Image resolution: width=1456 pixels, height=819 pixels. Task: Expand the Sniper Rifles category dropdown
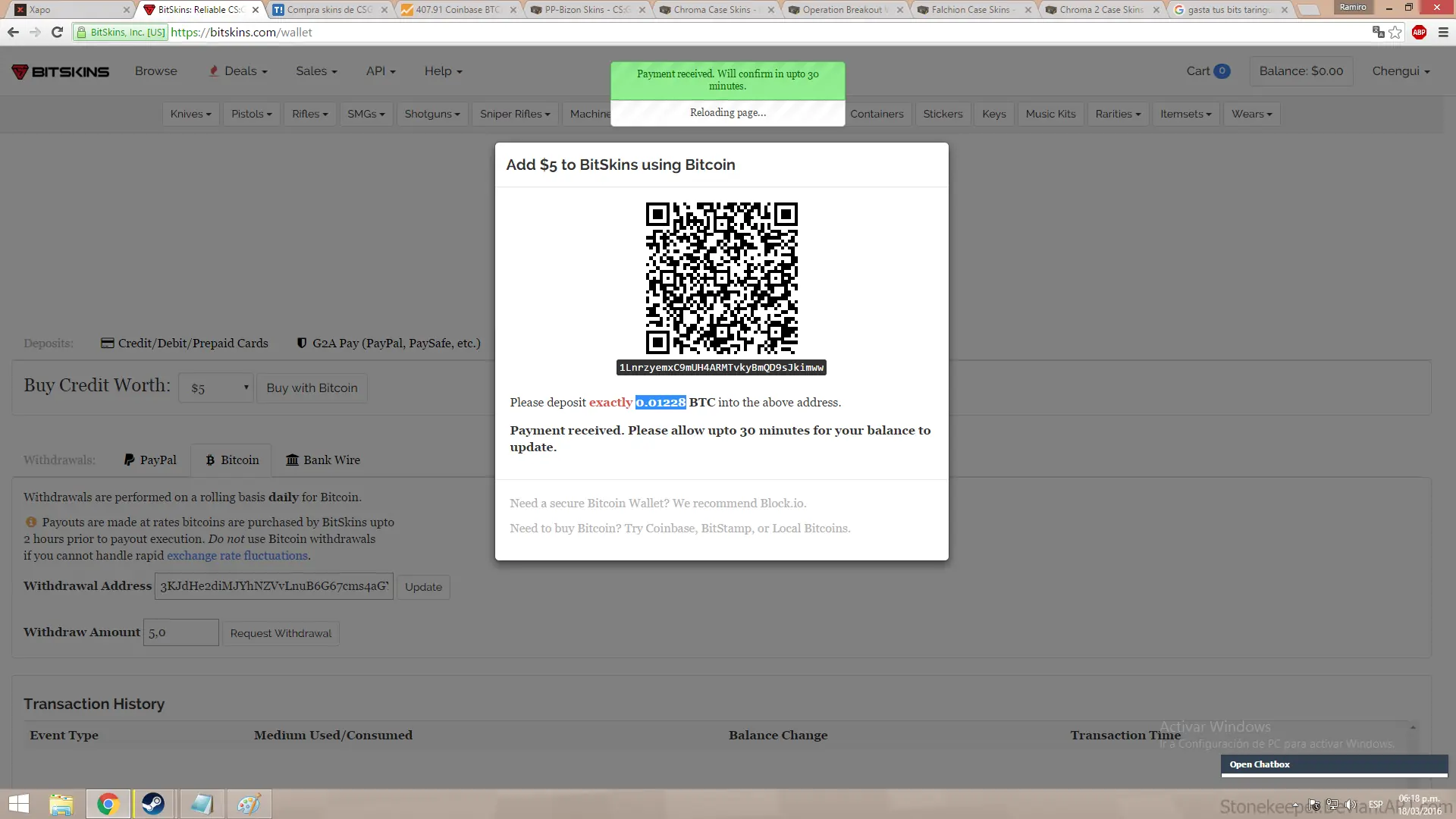click(515, 114)
